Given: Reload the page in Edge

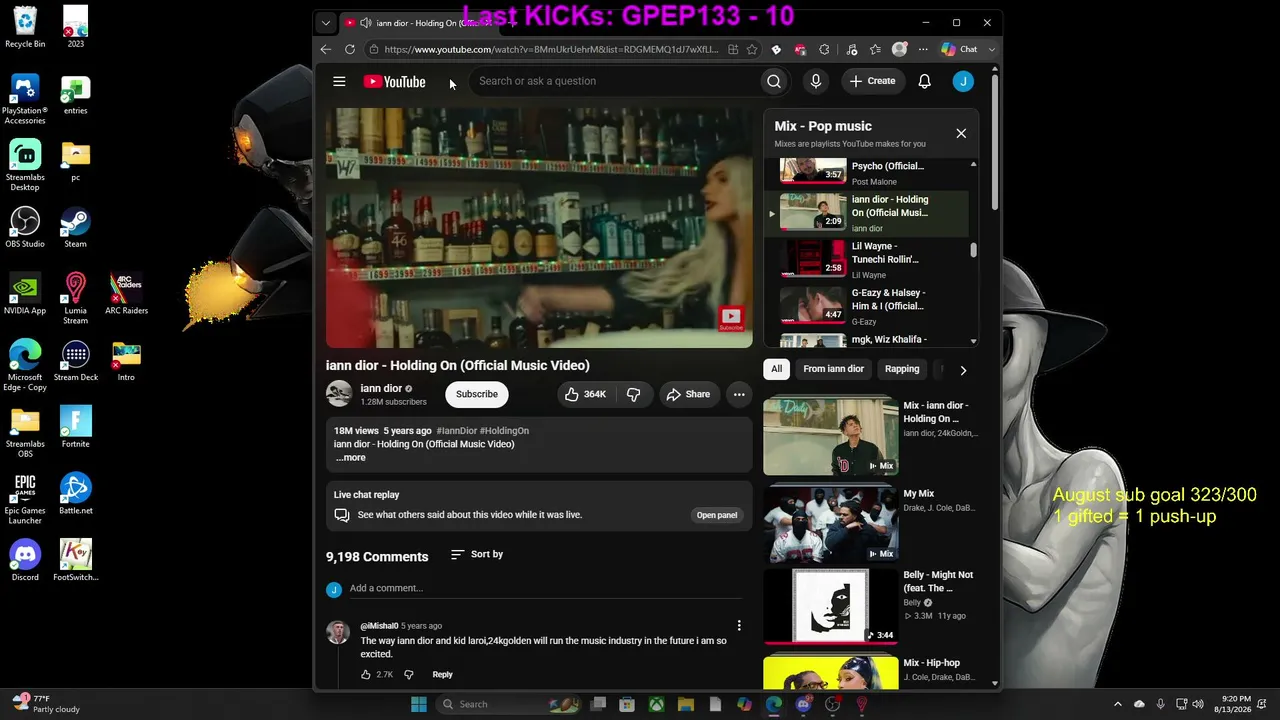Looking at the screenshot, I should [x=350, y=49].
